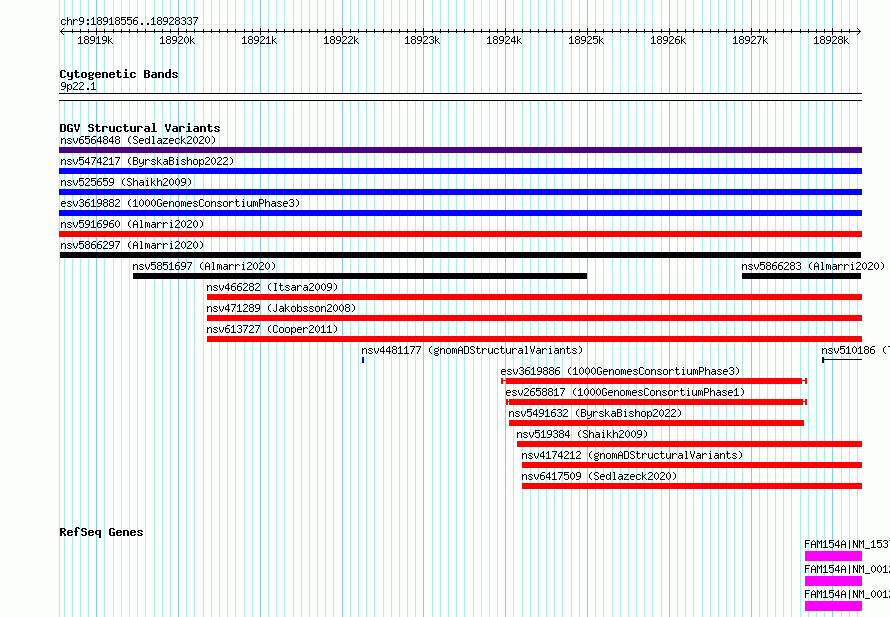Select the red bar under nsv613727
This screenshot has width=890, height=617.
coord(534,339)
